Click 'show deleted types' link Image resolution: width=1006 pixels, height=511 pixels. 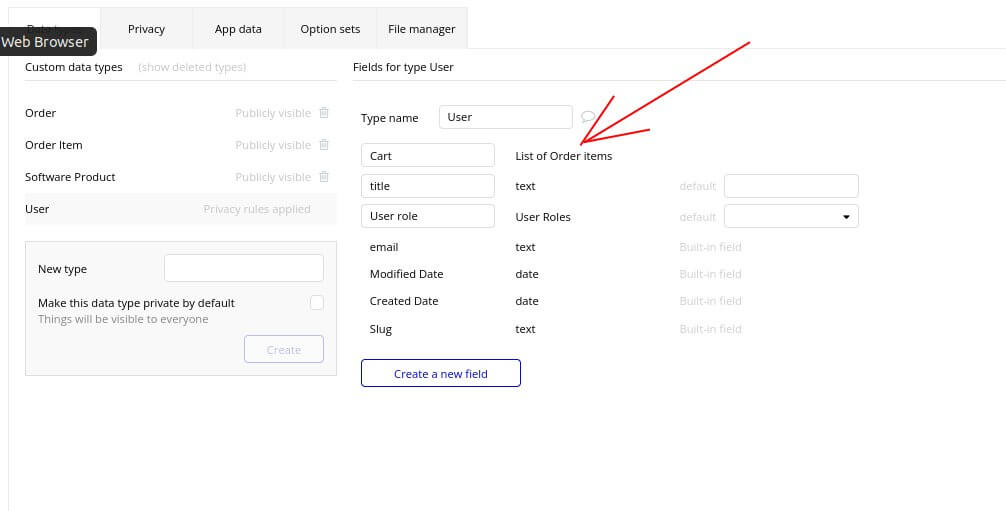(x=192, y=67)
